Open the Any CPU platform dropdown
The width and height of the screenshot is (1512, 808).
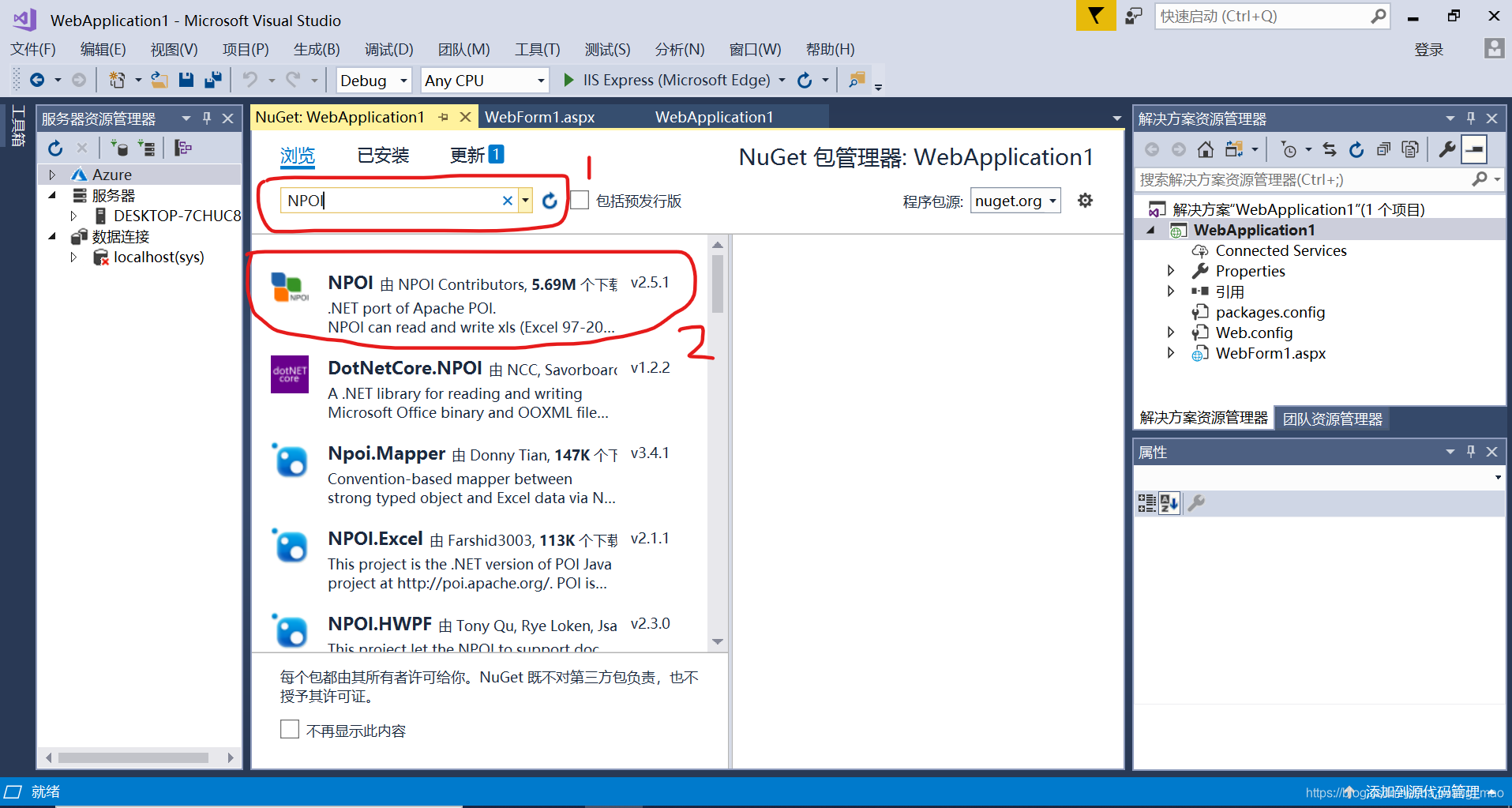coord(541,81)
